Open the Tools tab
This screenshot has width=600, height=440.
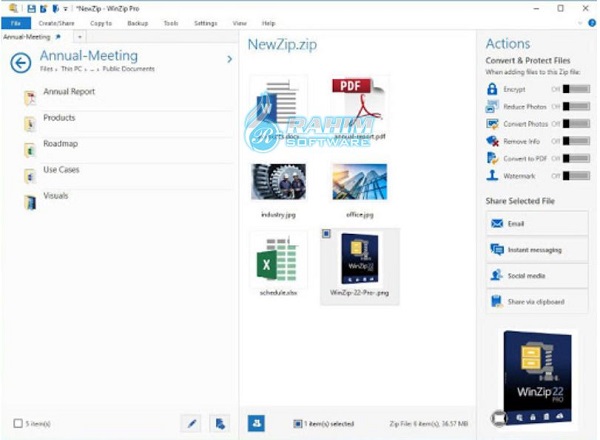(x=171, y=23)
